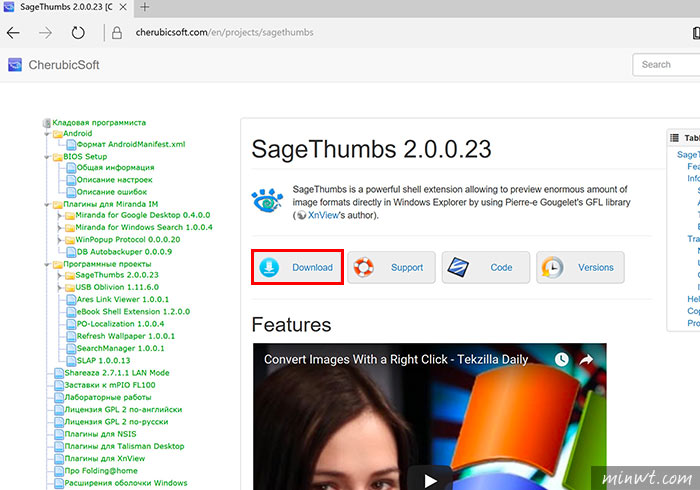700x490 pixels.
Task: Click the blue download arrow icon
Action: coord(269,267)
